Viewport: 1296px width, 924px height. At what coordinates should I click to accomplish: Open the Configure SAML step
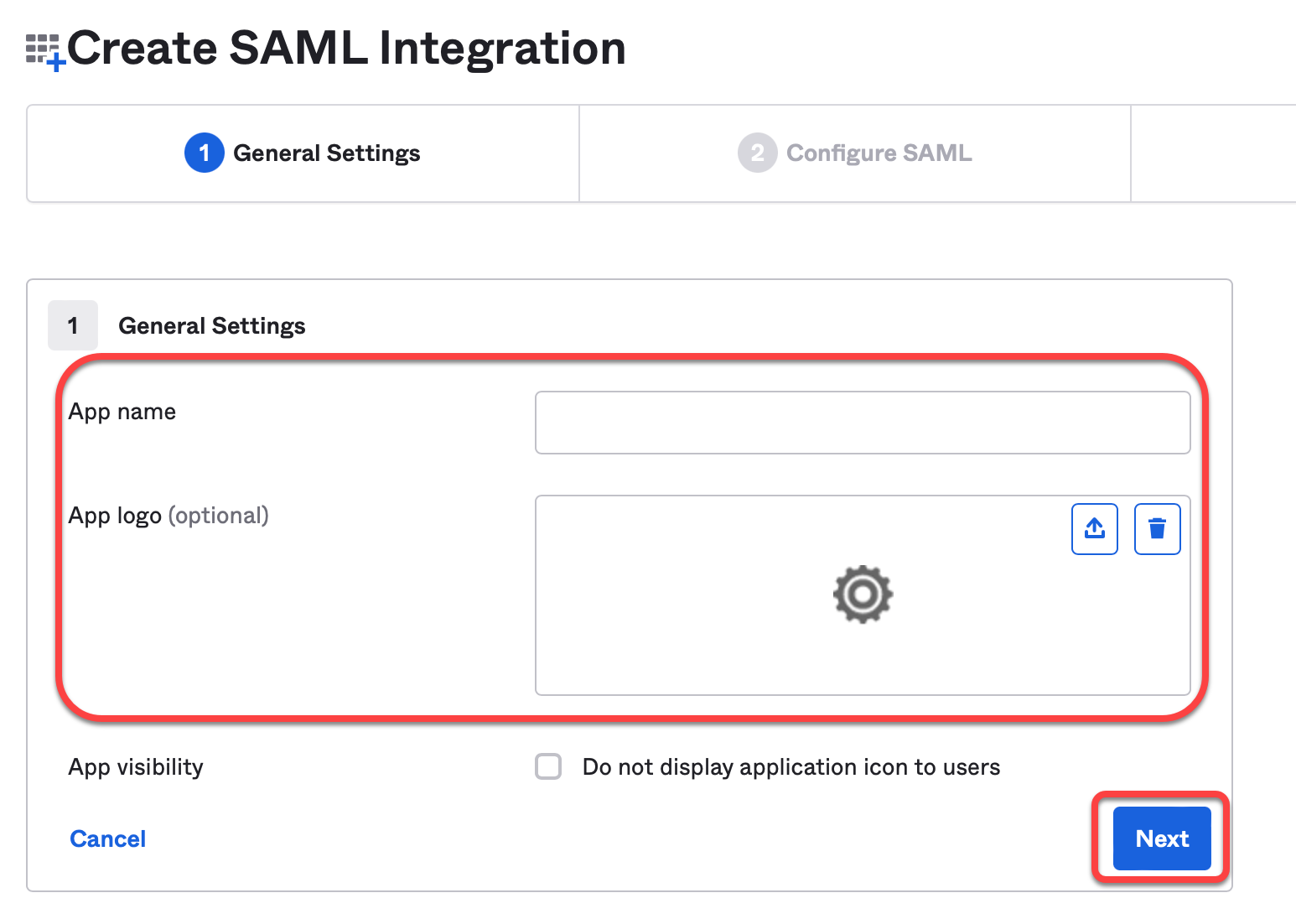(879, 153)
